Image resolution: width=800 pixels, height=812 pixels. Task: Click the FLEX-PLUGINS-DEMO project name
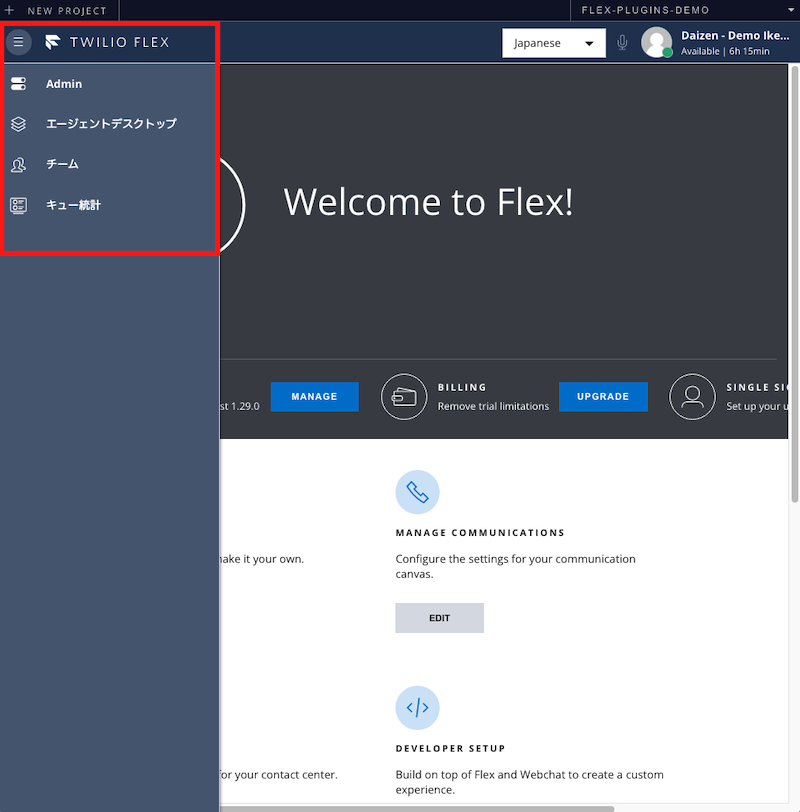[645, 10]
